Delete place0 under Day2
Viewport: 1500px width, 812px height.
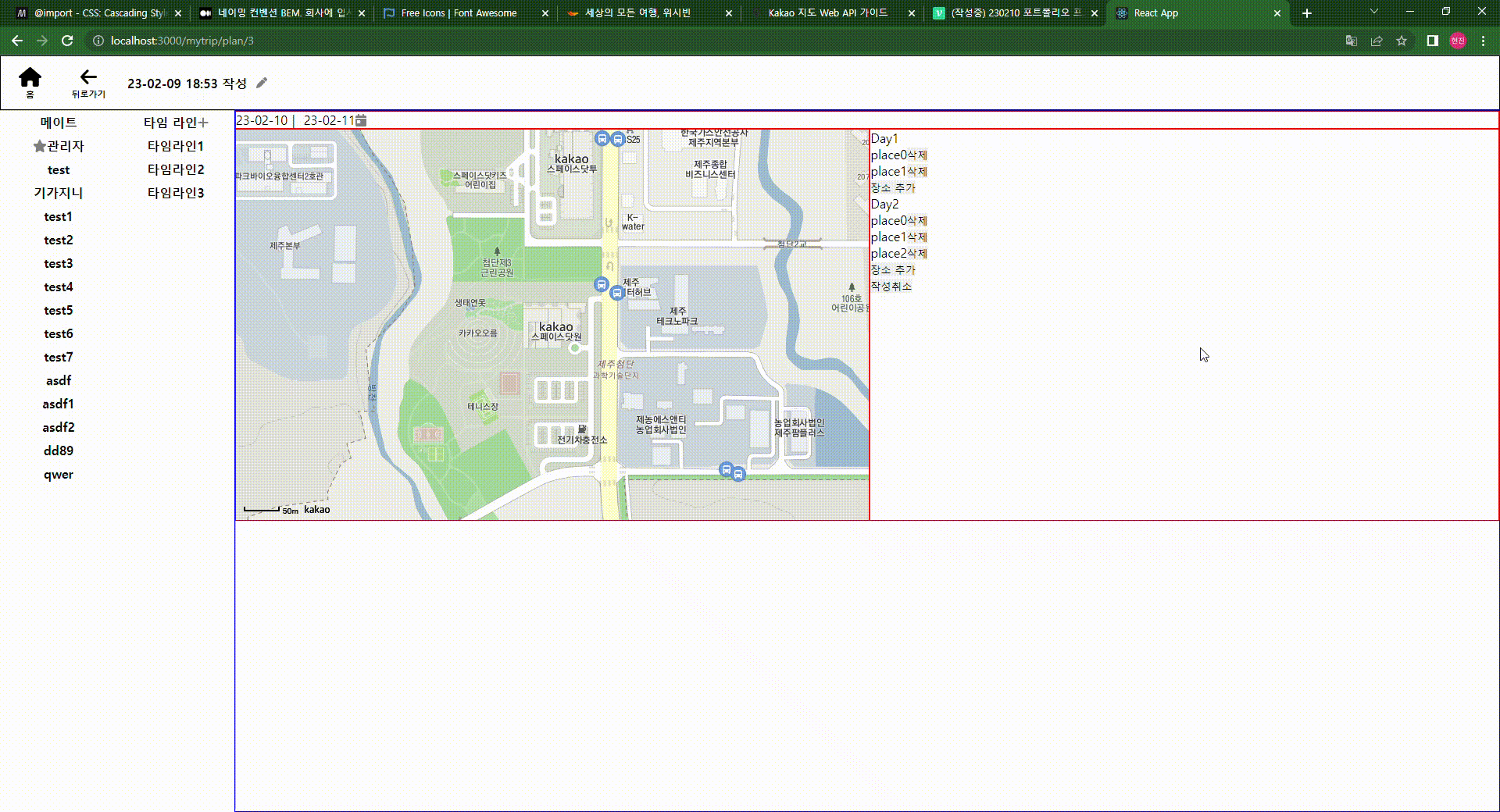tap(917, 221)
